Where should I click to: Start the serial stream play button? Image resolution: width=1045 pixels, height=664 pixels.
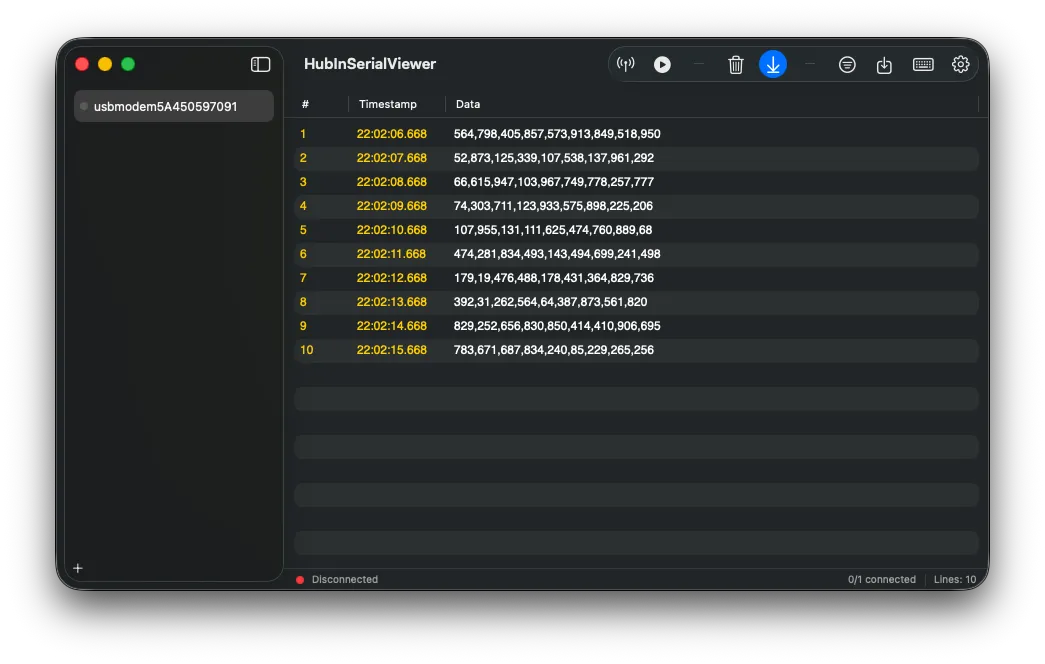(662, 64)
